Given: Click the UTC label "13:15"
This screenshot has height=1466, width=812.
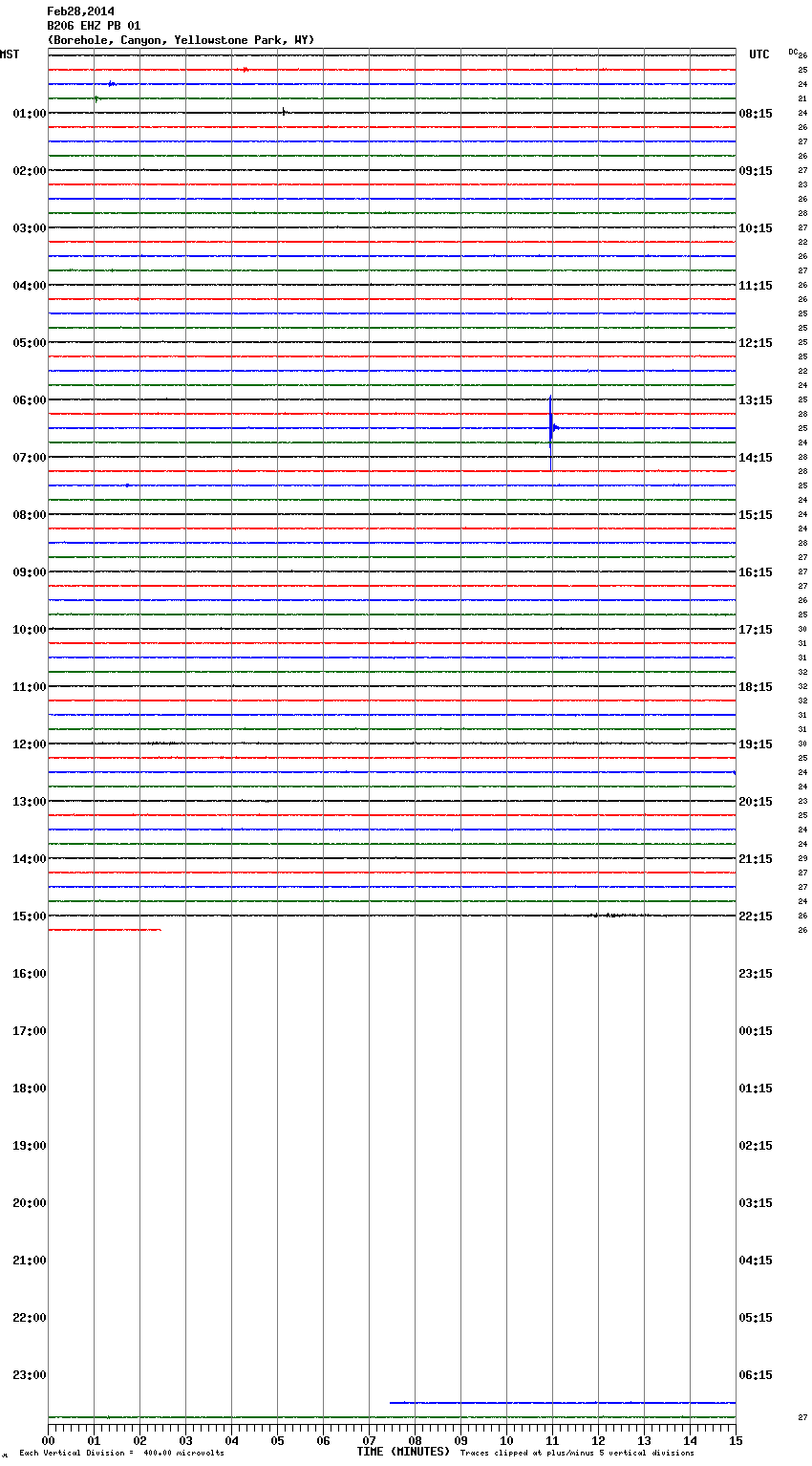Looking at the screenshot, I should (756, 400).
